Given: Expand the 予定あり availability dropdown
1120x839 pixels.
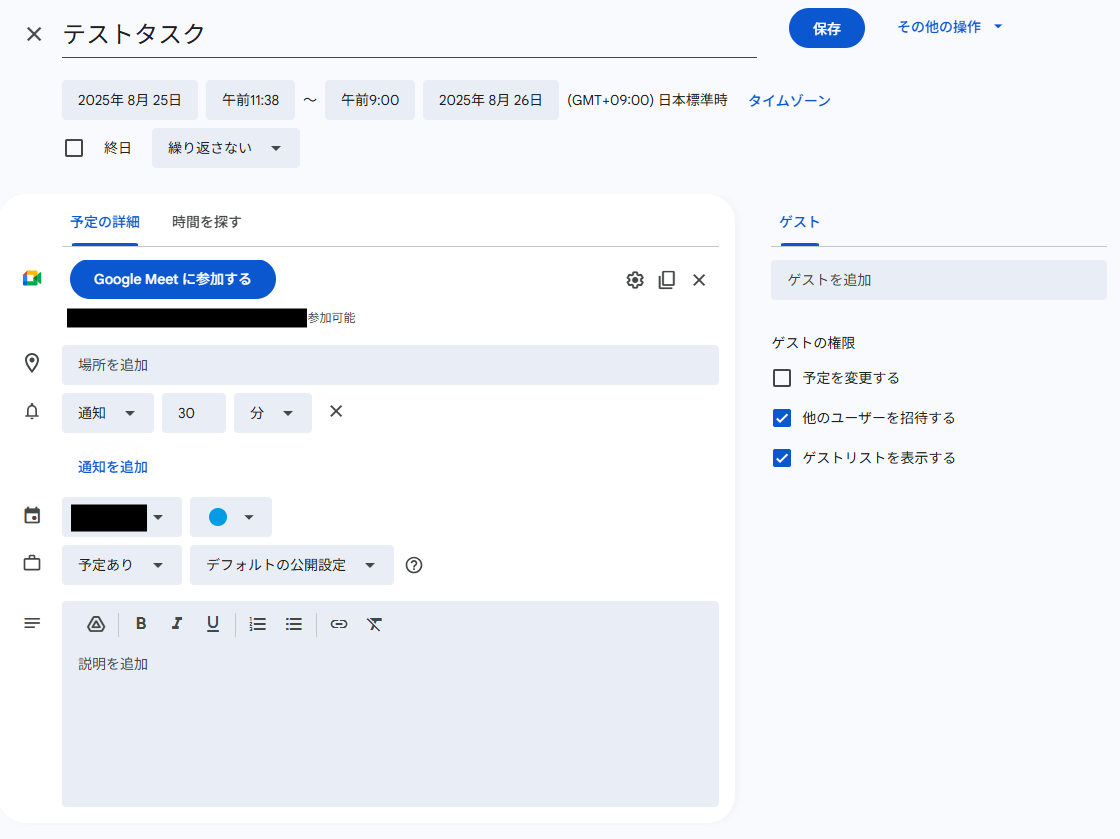Looking at the screenshot, I should [x=121, y=565].
